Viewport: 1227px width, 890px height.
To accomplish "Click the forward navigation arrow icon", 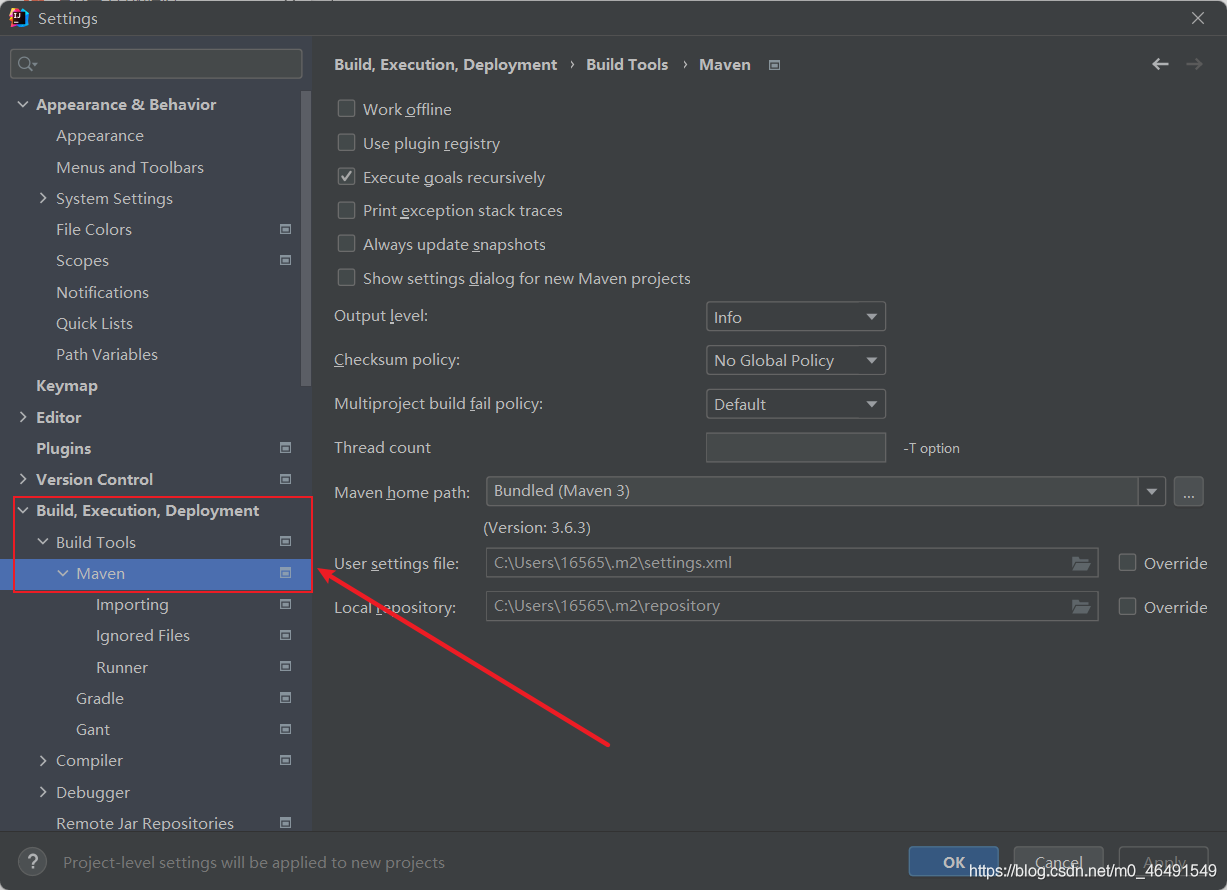I will [x=1194, y=64].
